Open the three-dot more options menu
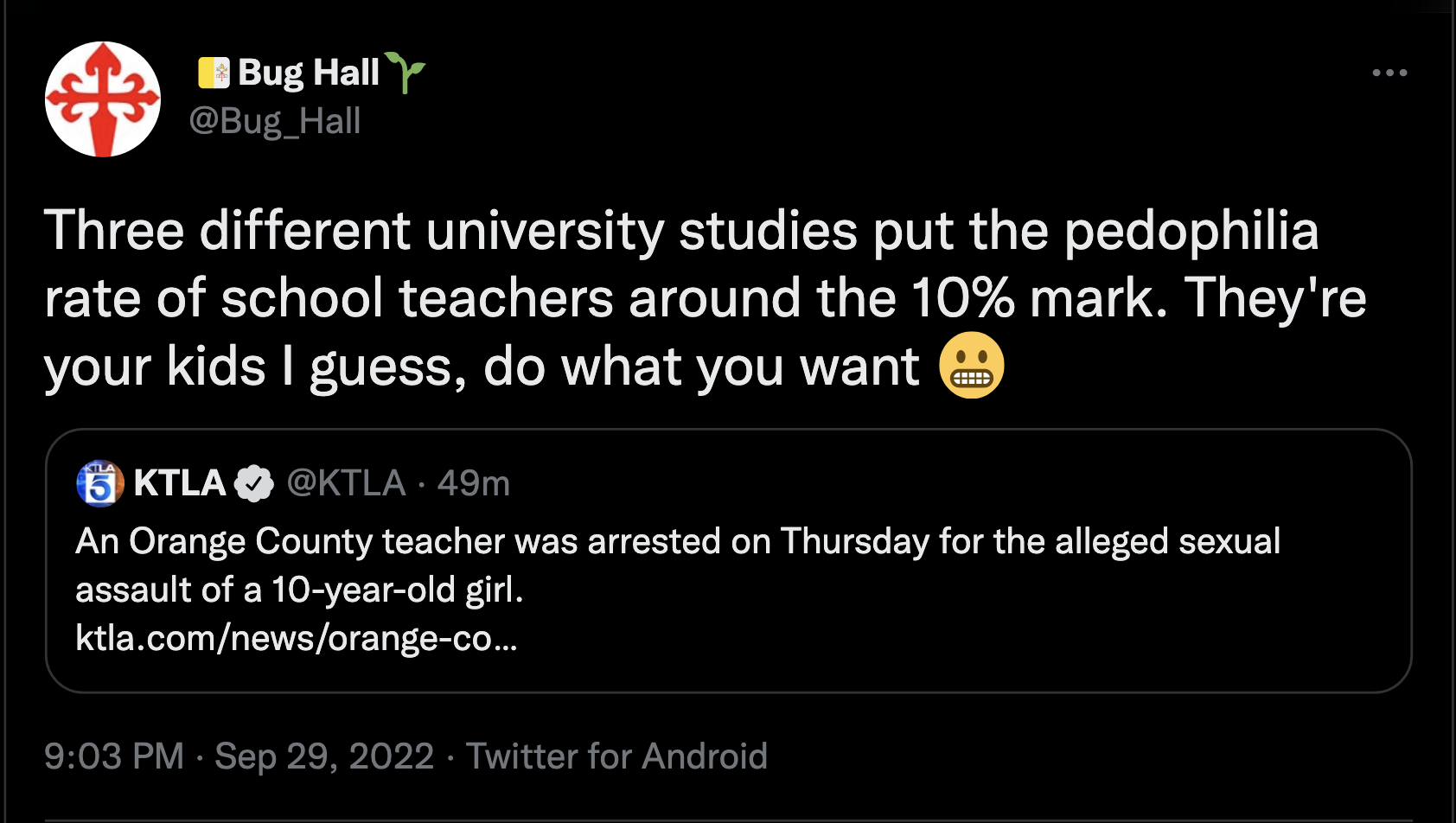The height and width of the screenshot is (823, 1456). pyautogui.click(x=1389, y=73)
